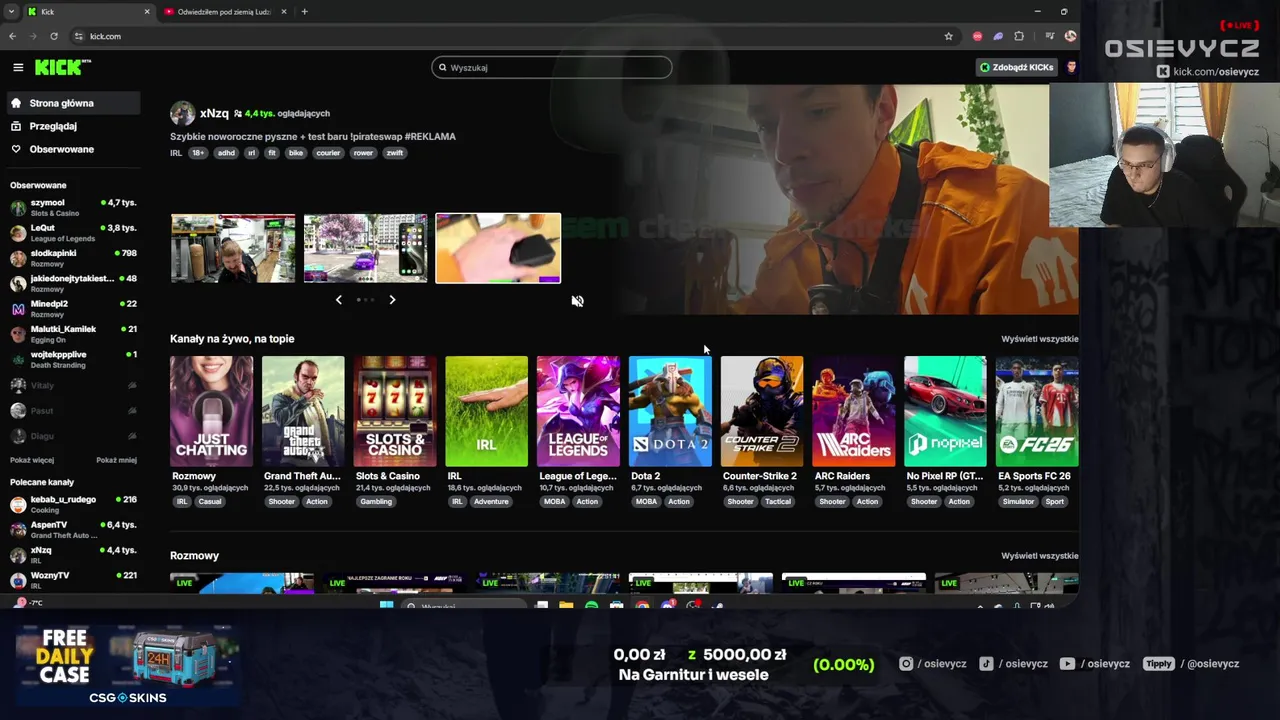Open a new browser tab
Screen dimensions: 1280x720
pos(304,12)
